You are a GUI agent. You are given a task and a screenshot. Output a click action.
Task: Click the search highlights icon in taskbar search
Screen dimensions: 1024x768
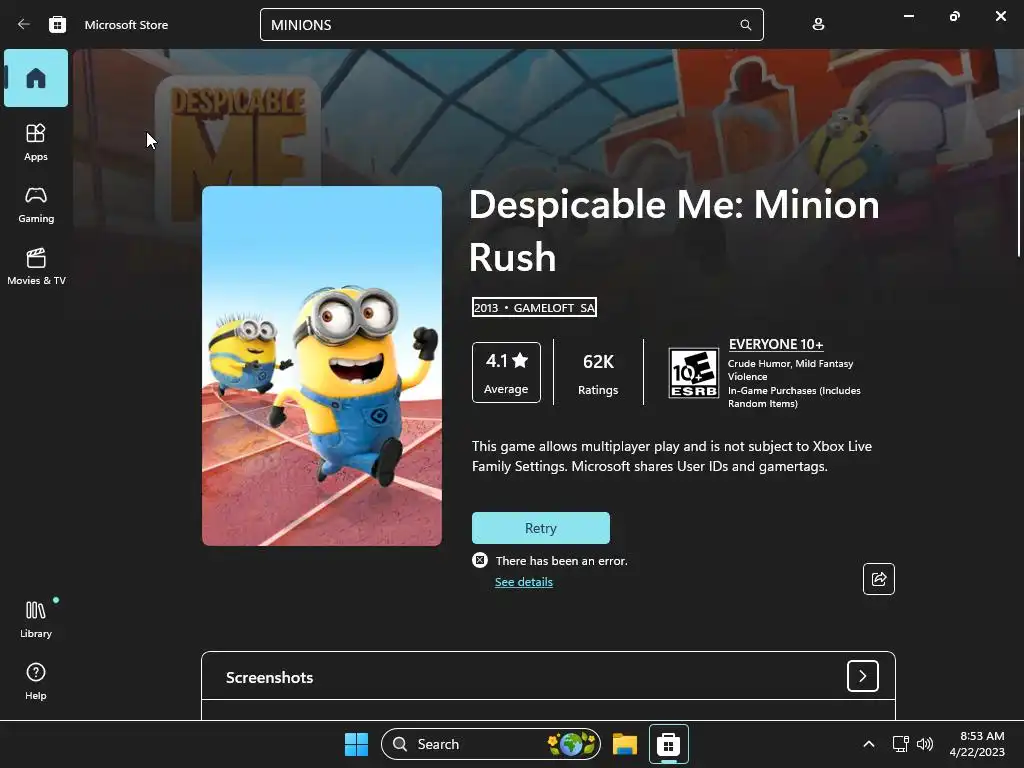(x=572, y=744)
